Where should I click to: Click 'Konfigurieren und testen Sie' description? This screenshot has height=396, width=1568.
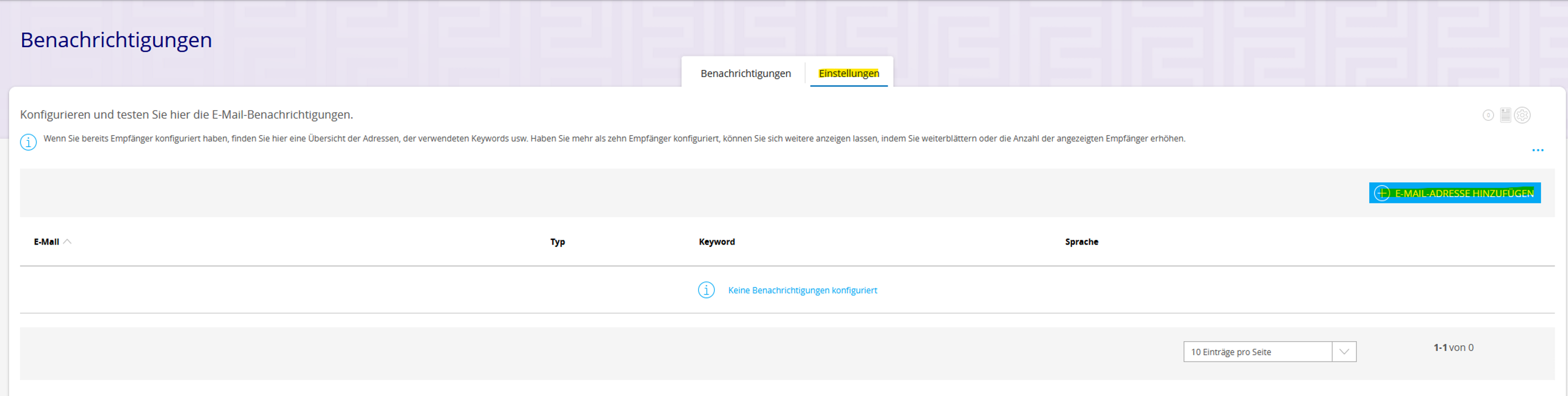[186, 115]
